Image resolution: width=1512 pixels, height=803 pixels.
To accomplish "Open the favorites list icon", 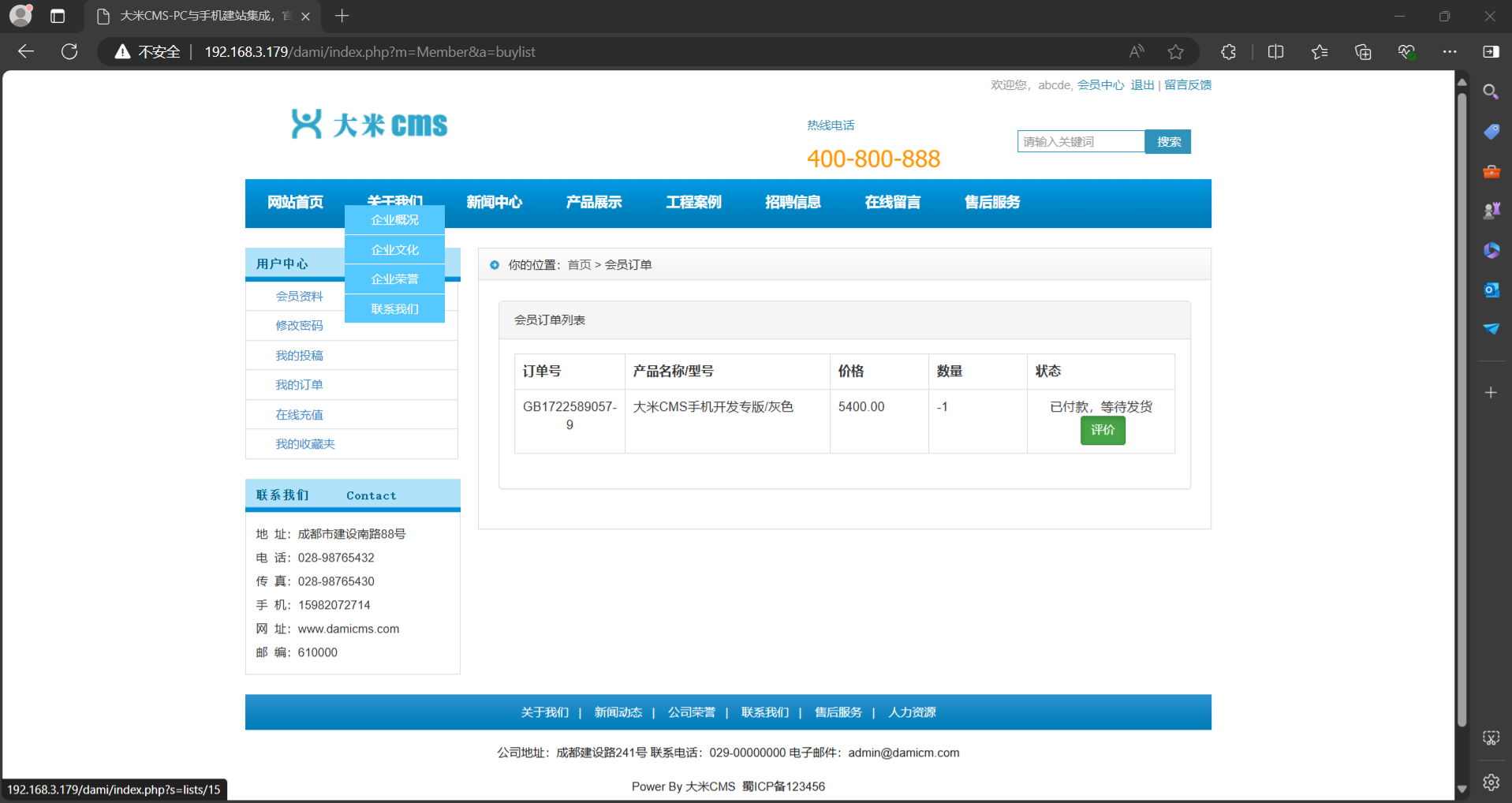I will tap(1320, 51).
